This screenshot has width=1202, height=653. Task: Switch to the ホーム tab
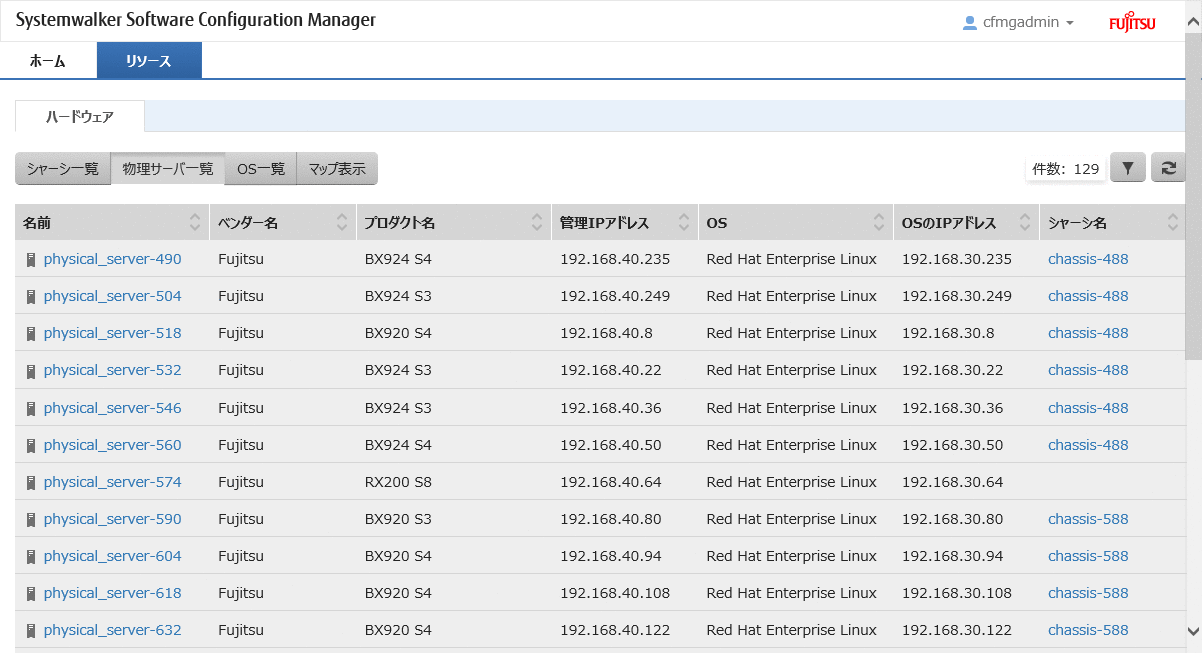point(48,61)
